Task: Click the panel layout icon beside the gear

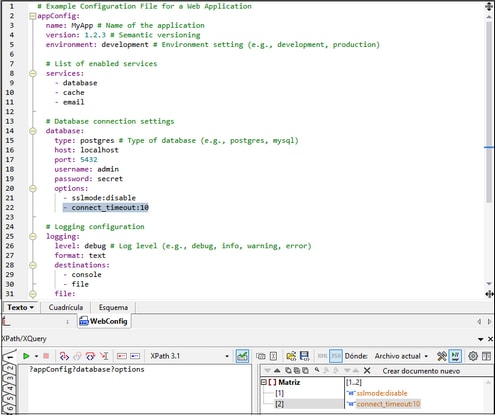Action: (486, 356)
